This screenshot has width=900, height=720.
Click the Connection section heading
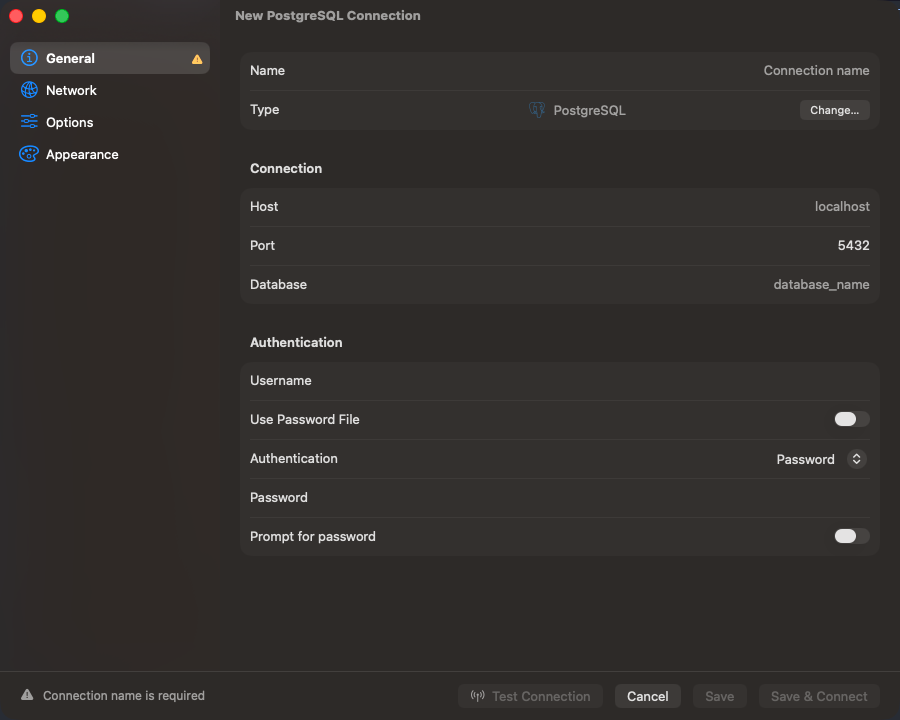point(286,168)
